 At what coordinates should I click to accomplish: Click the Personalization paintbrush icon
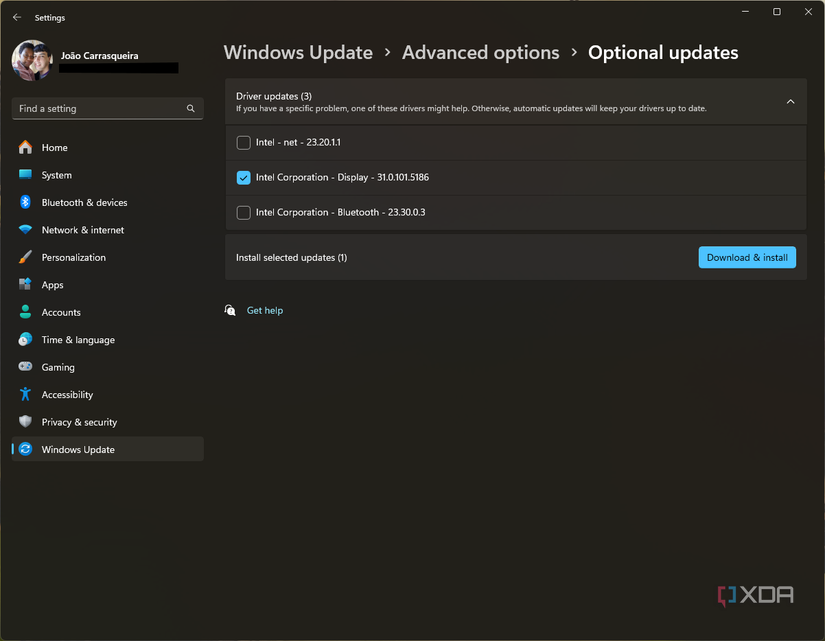point(25,257)
